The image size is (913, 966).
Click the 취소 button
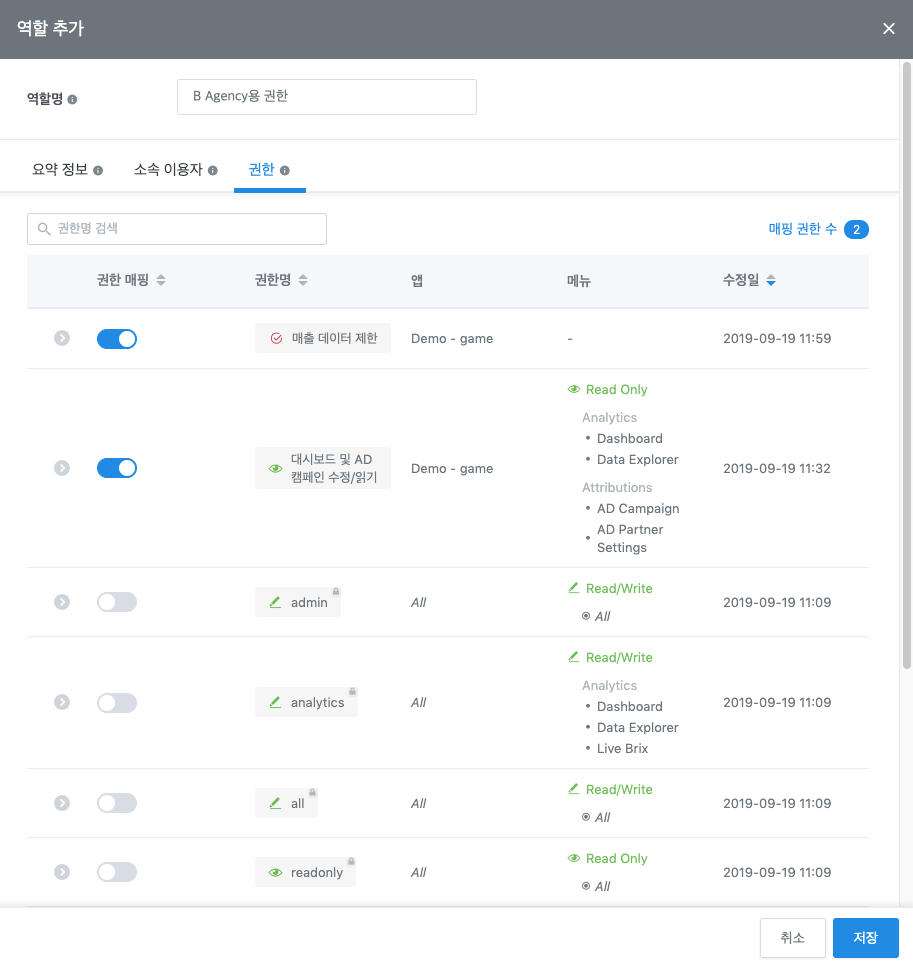point(792,938)
